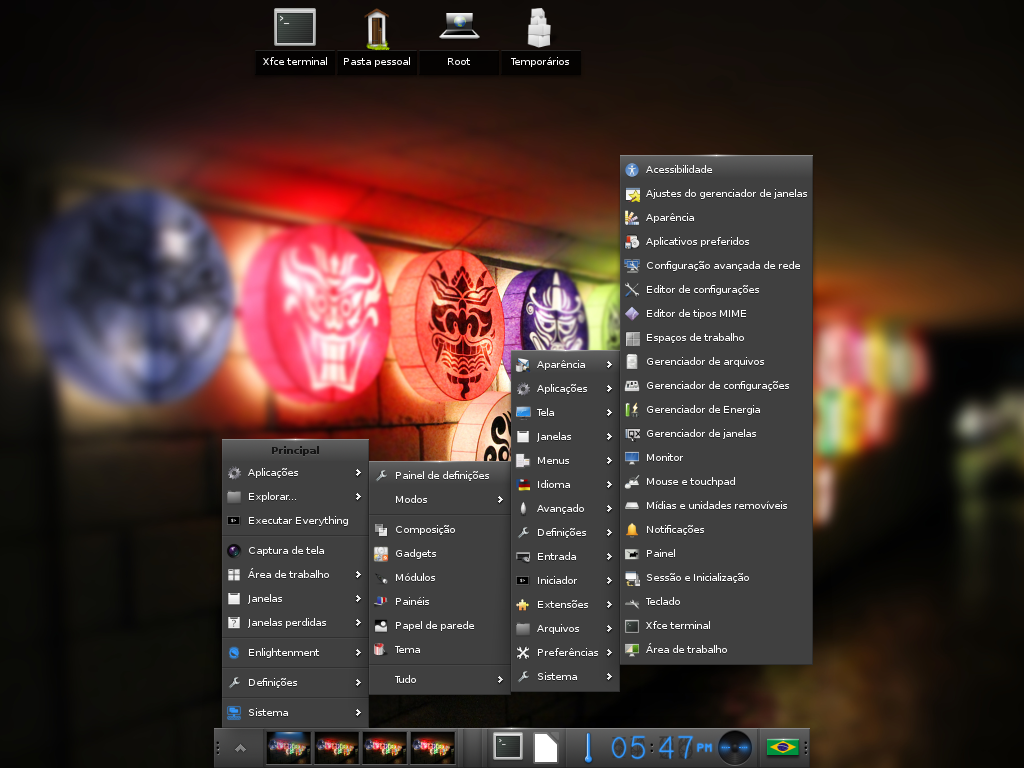
Task: Click the Aplicativos preferidos icon
Action: click(x=632, y=242)
